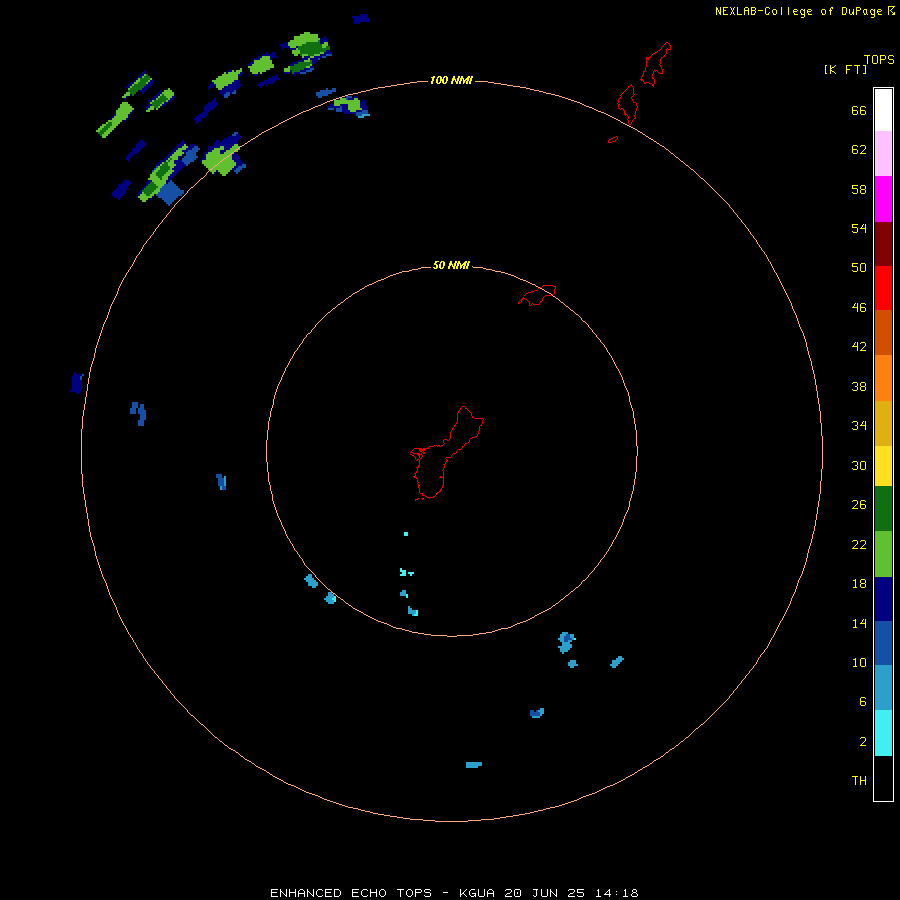Click the [K FT] units label
Viewport: 900px width, 900px height.
point(845,70)
